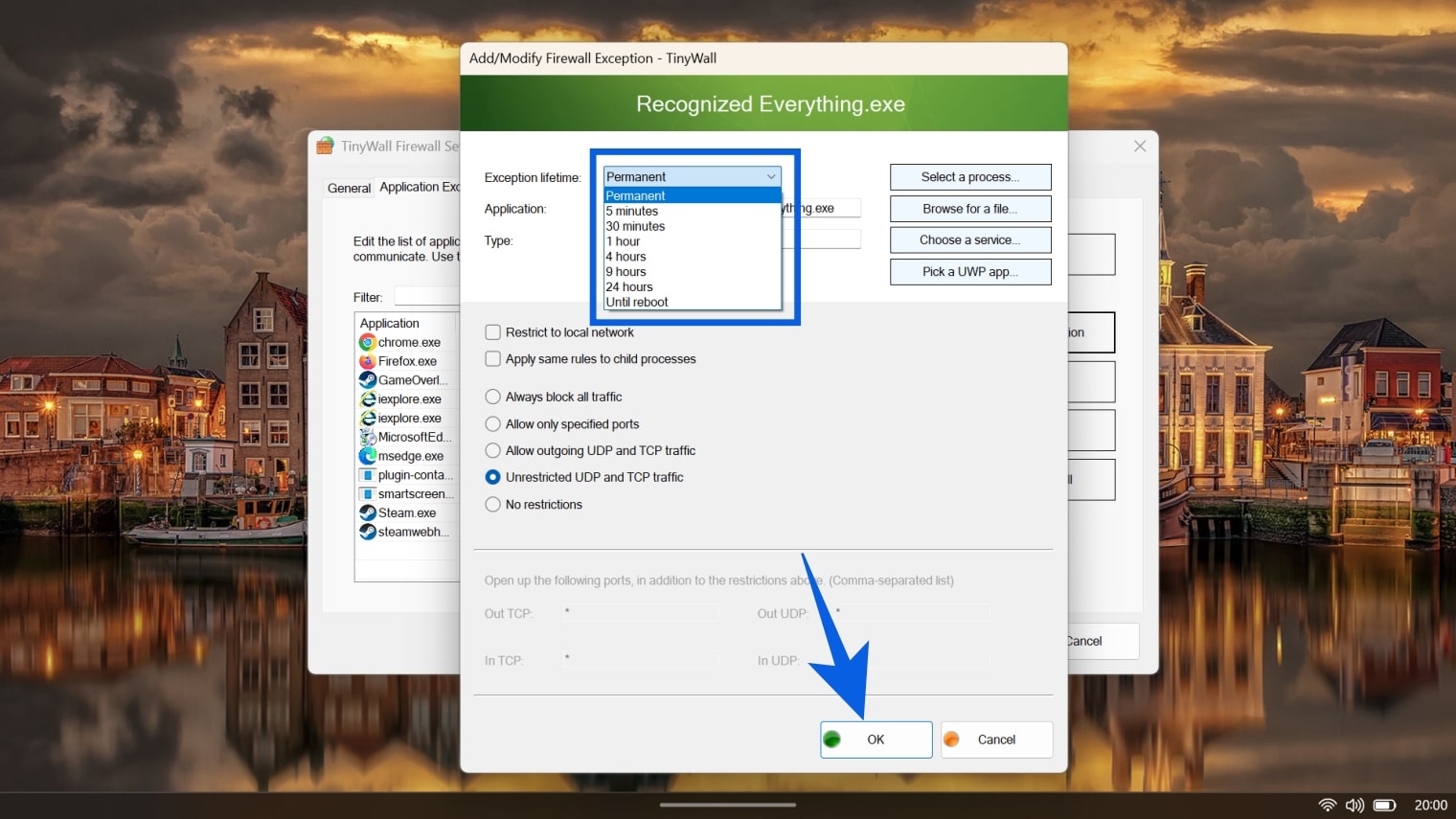This screenshot has width=1456, height=819.
Task: Click Choose a service... button
Action: click(970, 240)
